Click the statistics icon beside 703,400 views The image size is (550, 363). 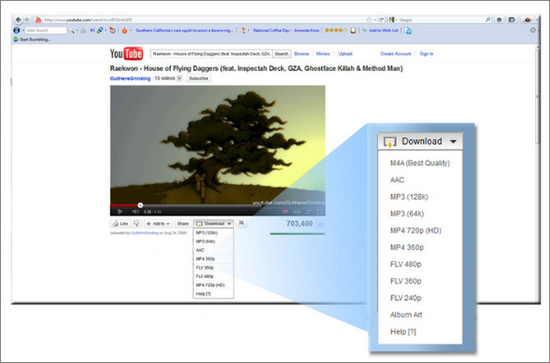pos(320,224)
